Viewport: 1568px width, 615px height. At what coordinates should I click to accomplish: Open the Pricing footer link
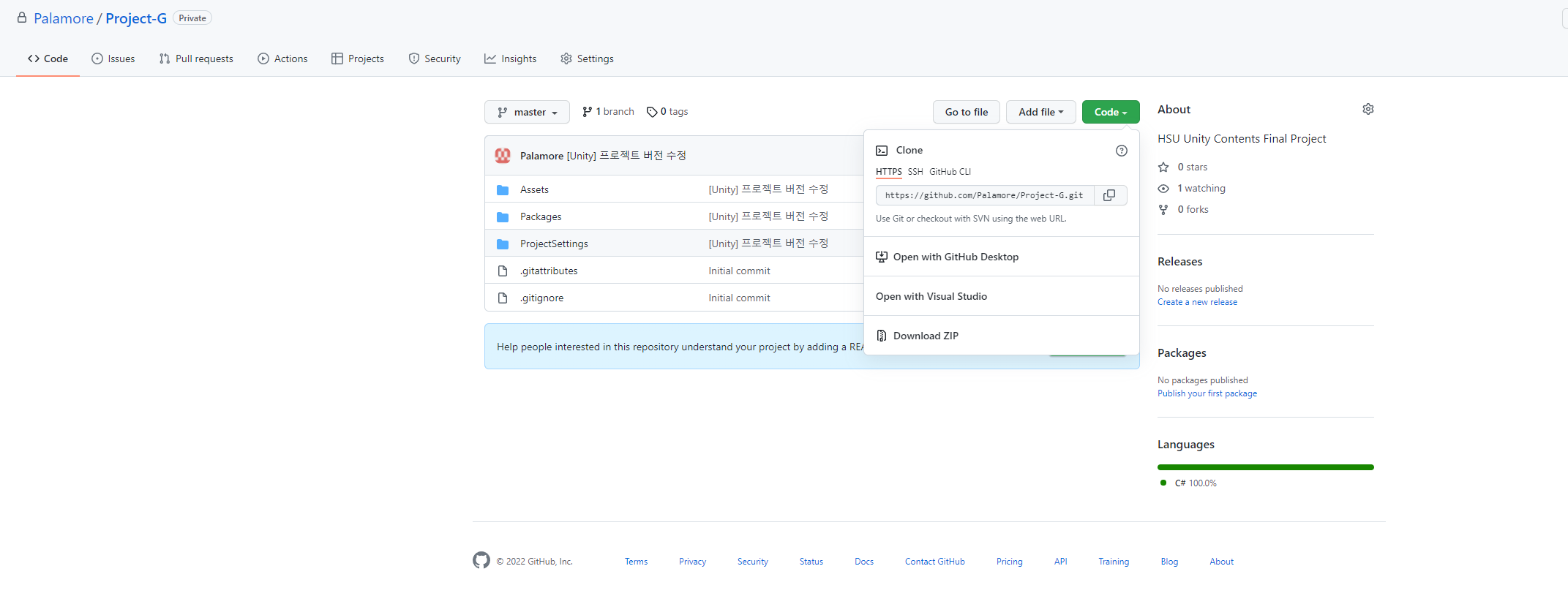tap(1009, 562)
